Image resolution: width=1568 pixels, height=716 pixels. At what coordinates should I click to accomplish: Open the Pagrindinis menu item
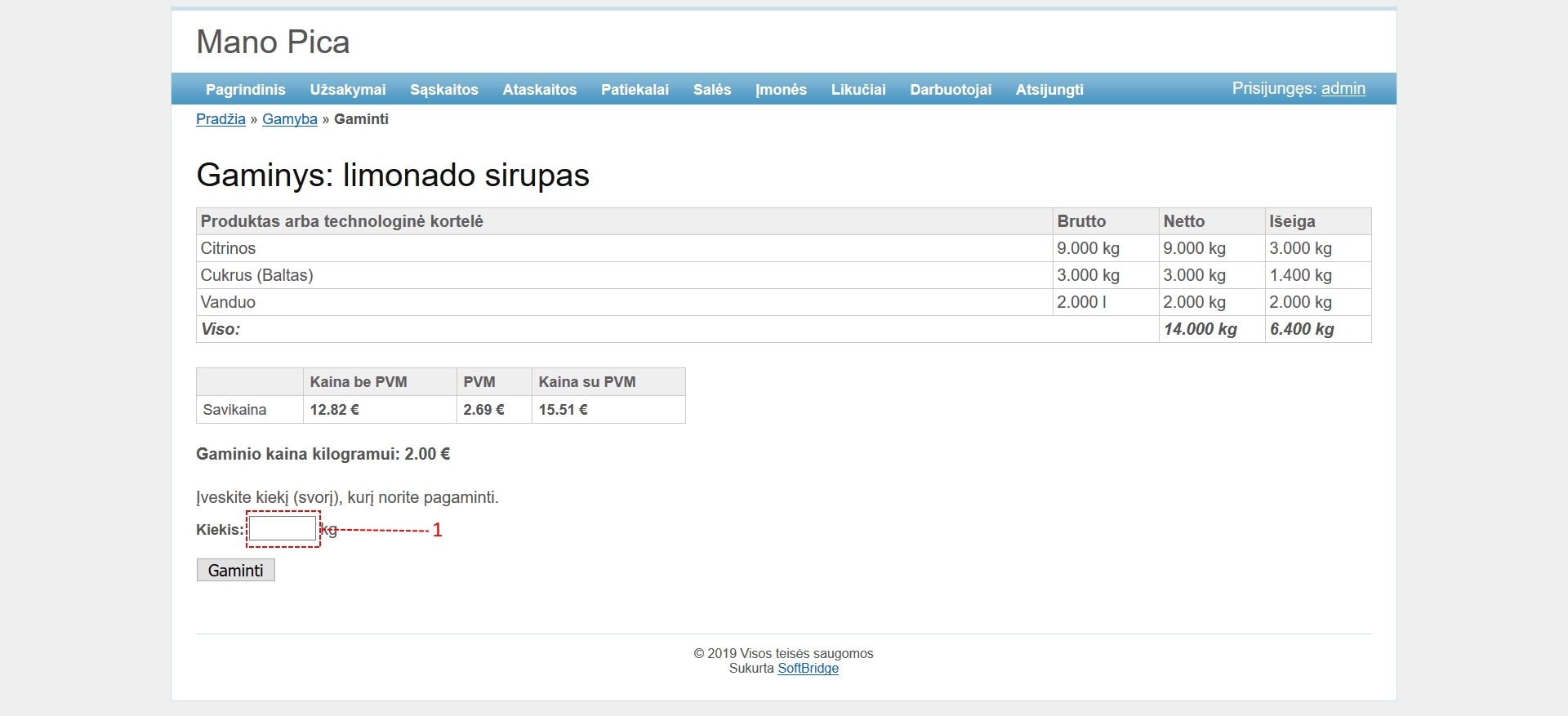click(245, 90)
